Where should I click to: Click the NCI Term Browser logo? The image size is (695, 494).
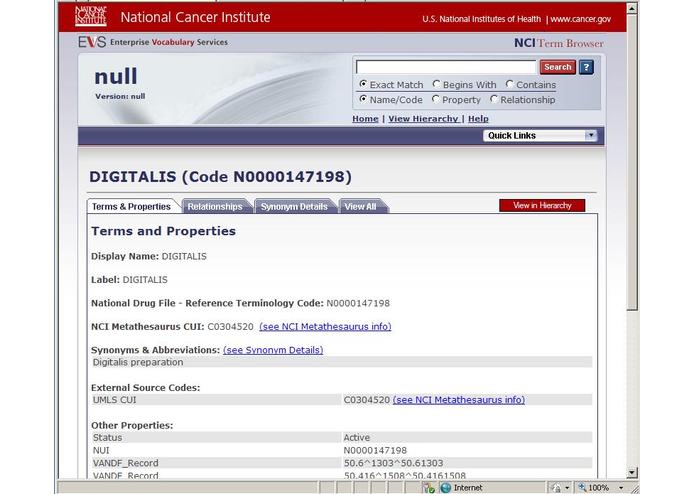558,43
